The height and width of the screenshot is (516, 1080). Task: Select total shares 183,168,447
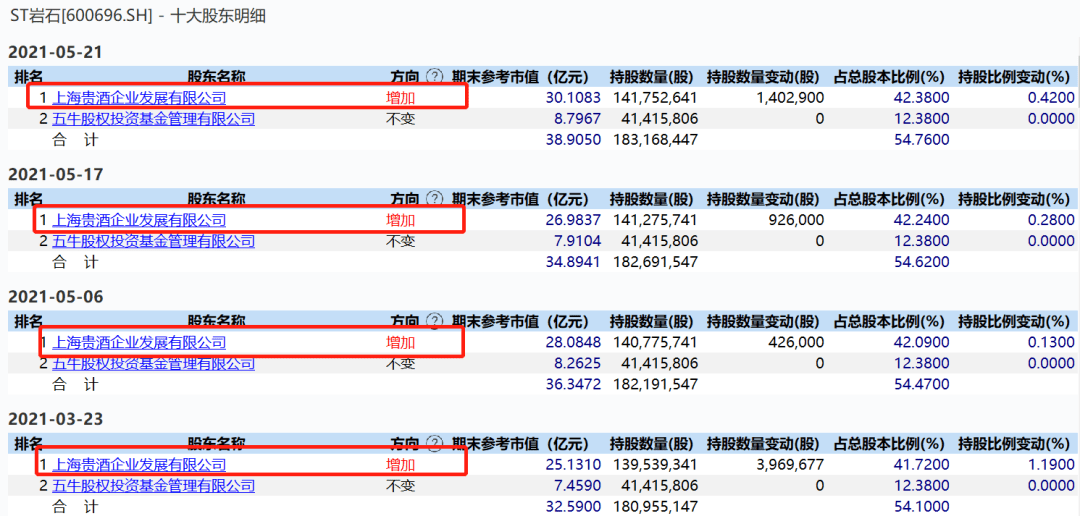point(654,139)
